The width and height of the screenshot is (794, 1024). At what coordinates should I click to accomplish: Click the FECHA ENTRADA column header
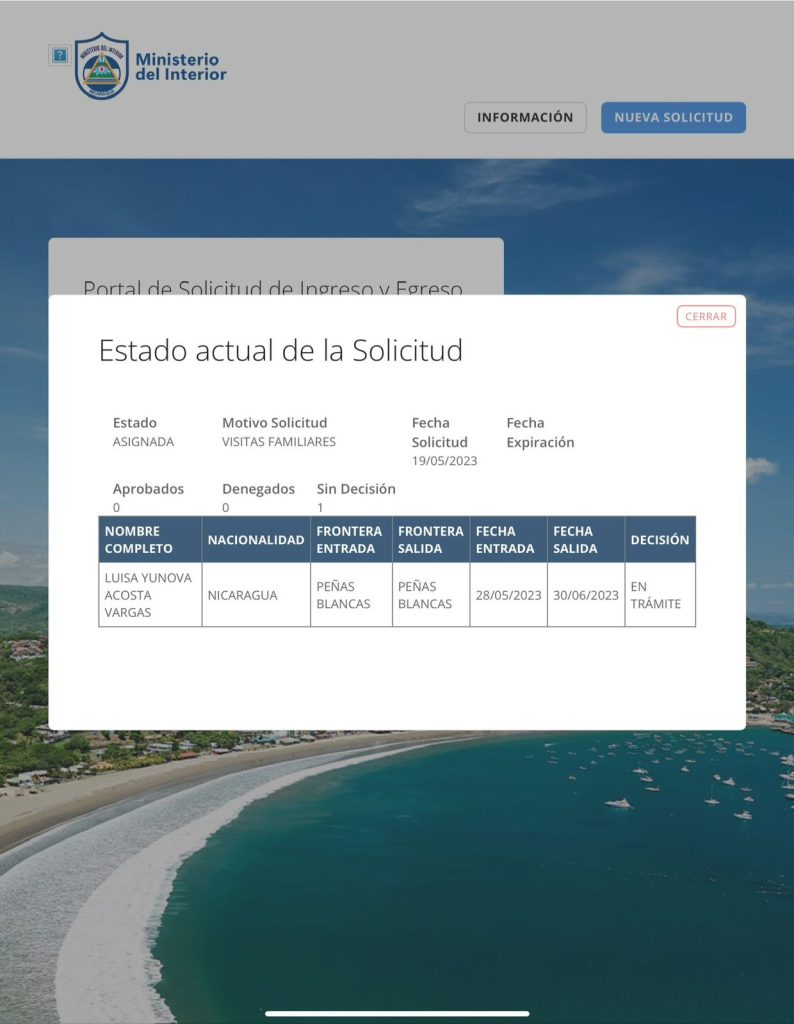pyautogui.click(x=509, y=539)
